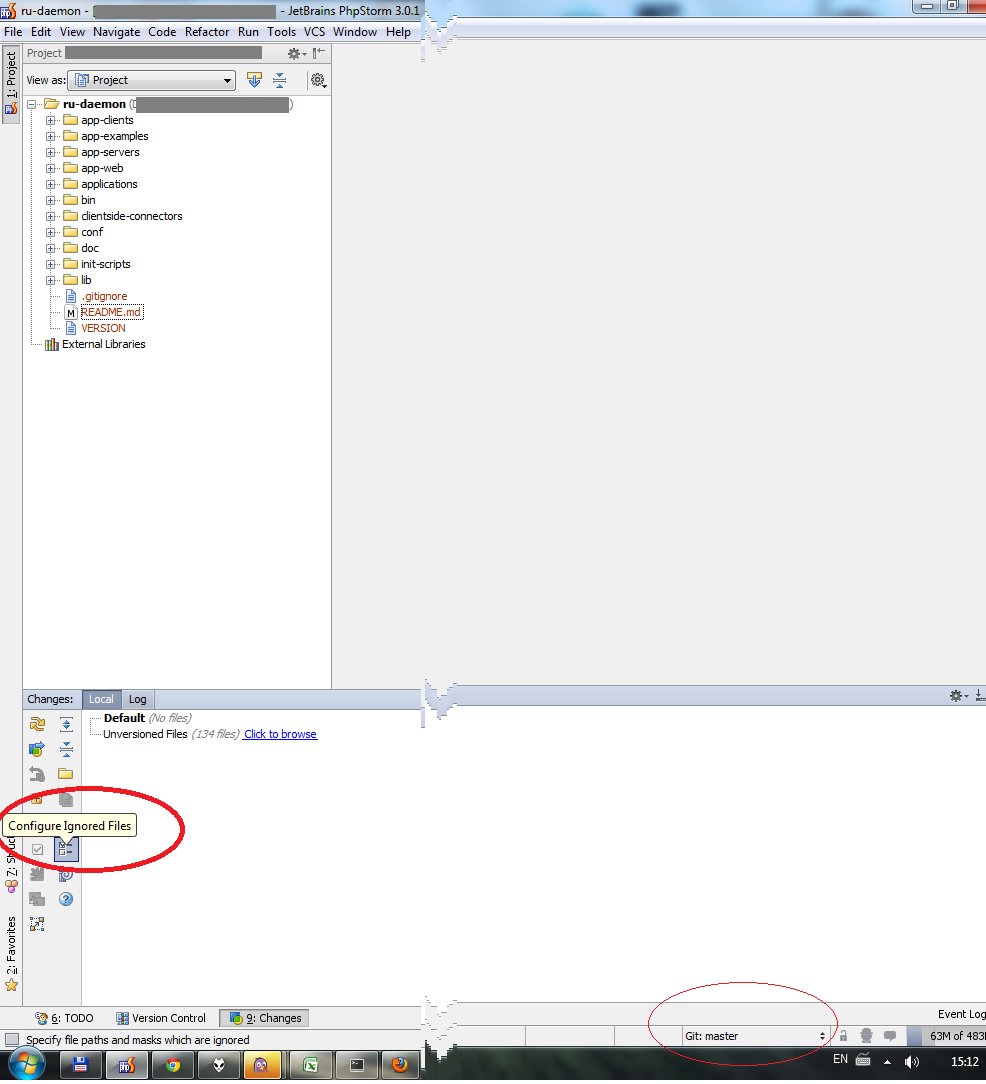Open the Version Control tool window
This screenshot has width=986, height=1084.
coord(161,1018)
